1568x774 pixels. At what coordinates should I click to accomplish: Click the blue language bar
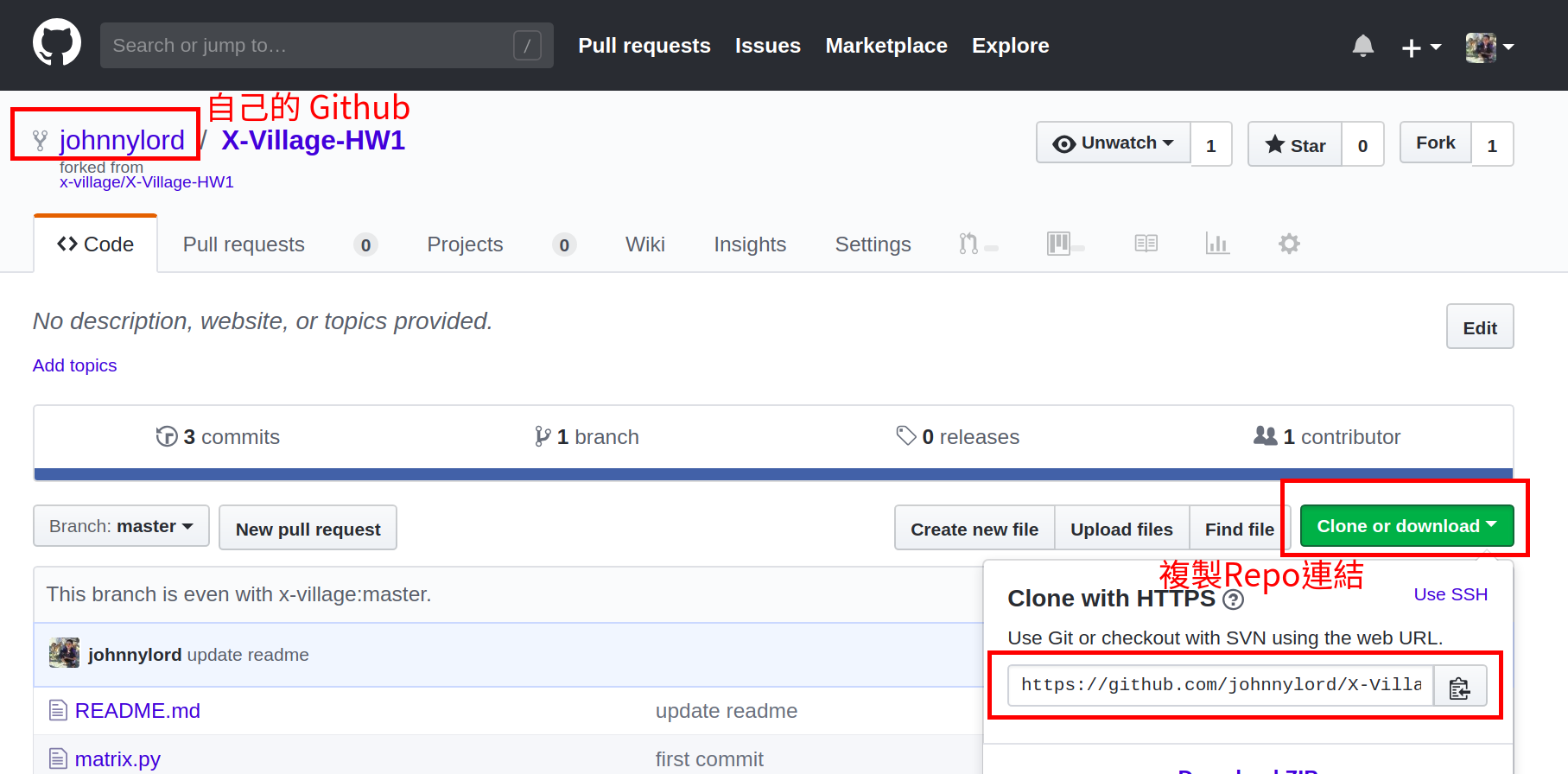point(773,474)
